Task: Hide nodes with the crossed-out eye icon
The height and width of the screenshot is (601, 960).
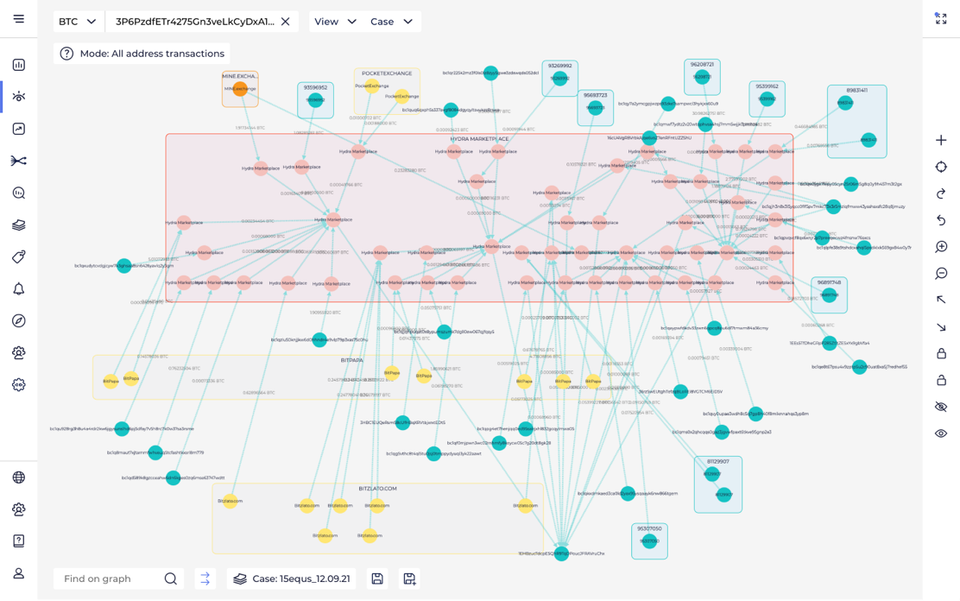Action: [x=941, y=407]
